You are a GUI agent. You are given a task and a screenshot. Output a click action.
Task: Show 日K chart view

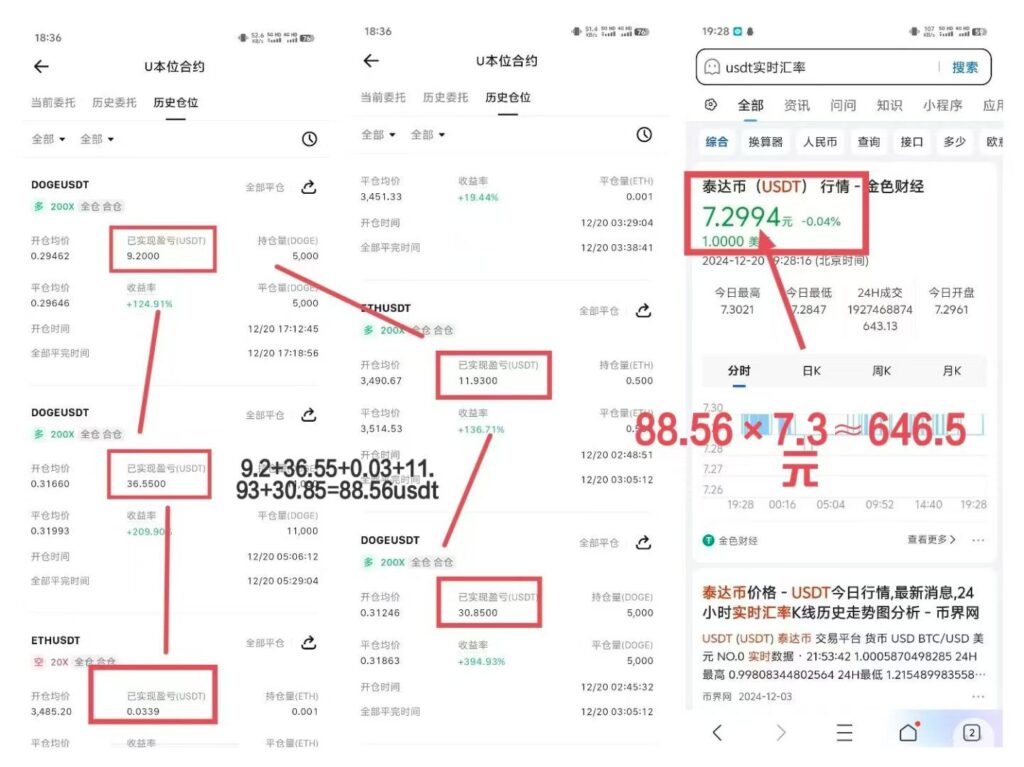pyautogui.click(x=812, y=371)
